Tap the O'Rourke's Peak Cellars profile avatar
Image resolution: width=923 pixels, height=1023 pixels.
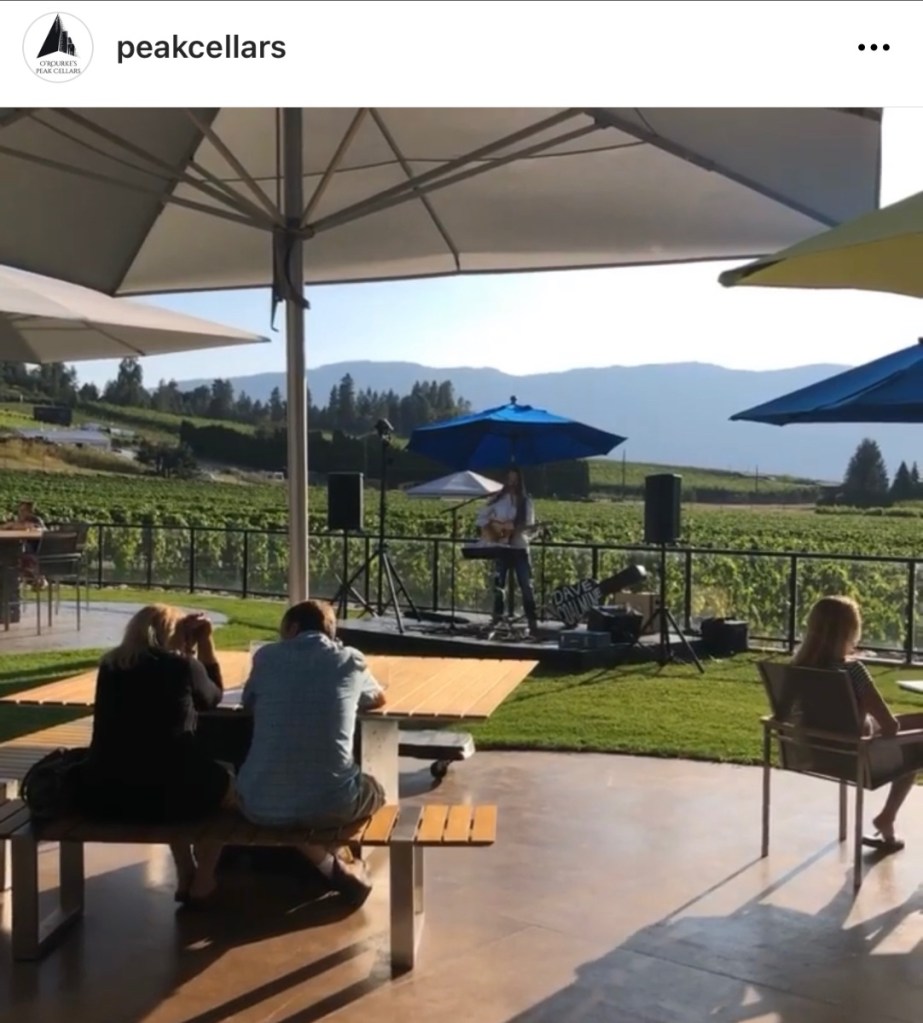click(57, 48)
